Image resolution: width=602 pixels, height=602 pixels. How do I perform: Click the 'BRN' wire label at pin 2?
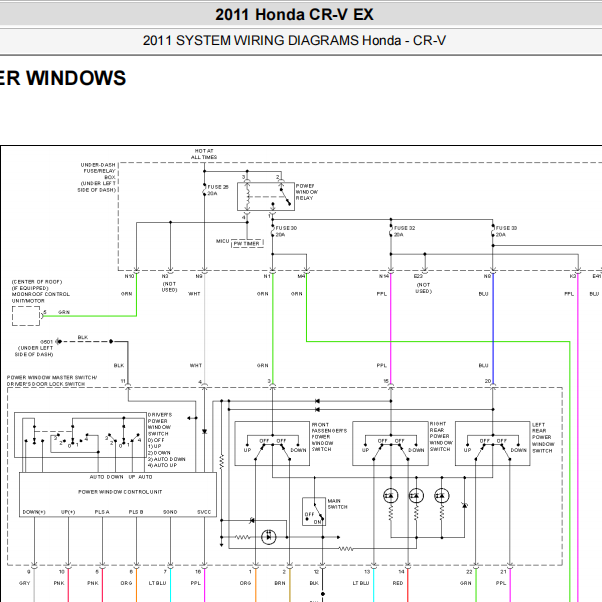(280, 583)
